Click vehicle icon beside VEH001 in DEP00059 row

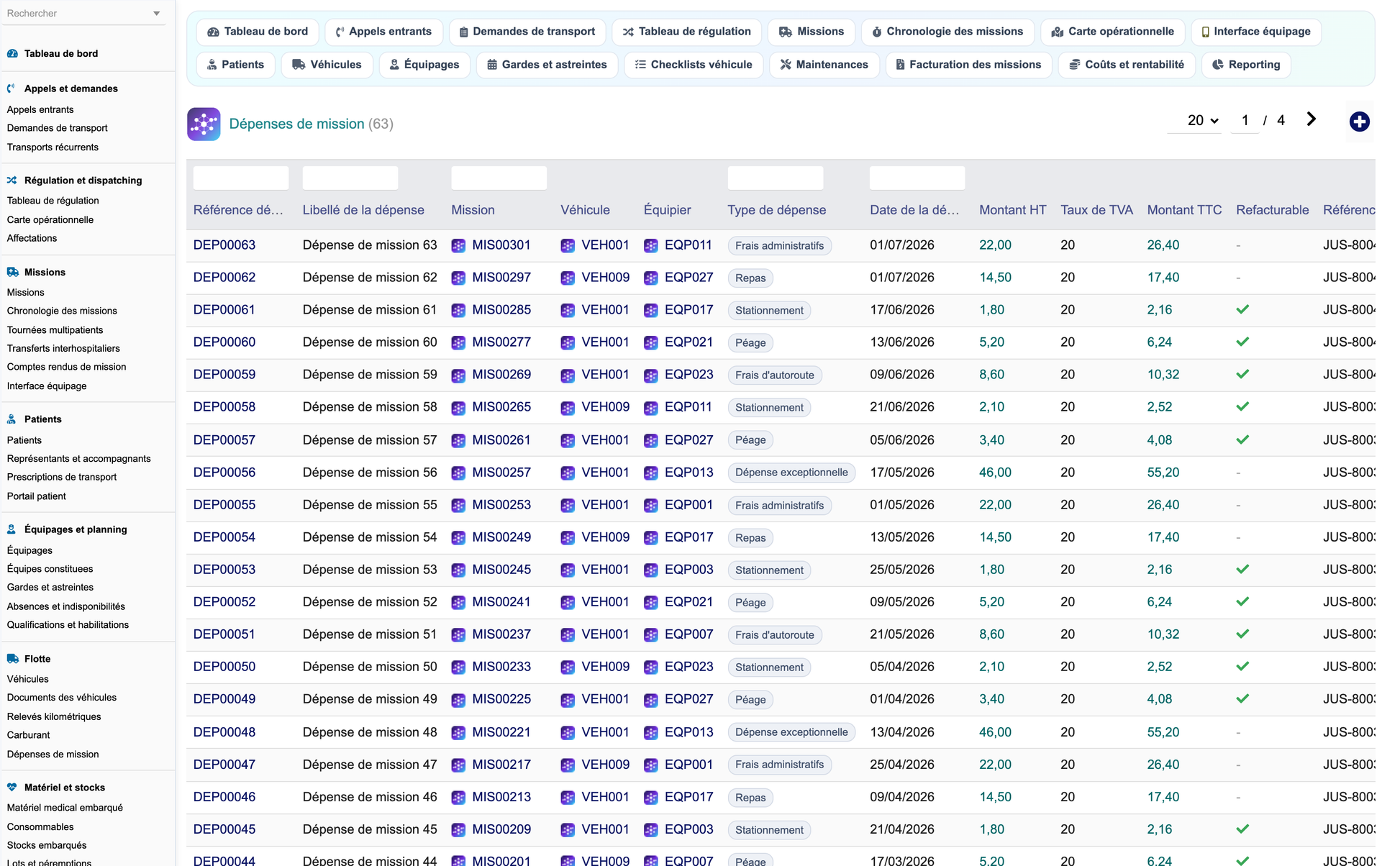(568, 375)
